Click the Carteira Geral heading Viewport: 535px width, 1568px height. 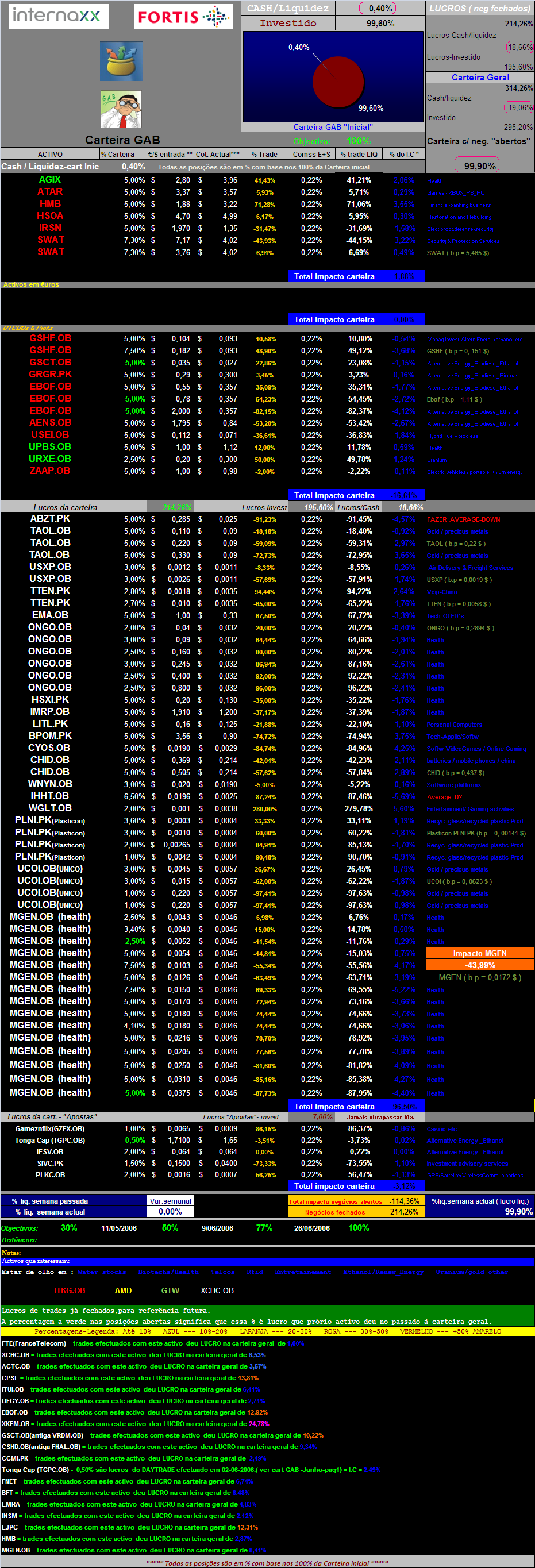coord(480,78)
